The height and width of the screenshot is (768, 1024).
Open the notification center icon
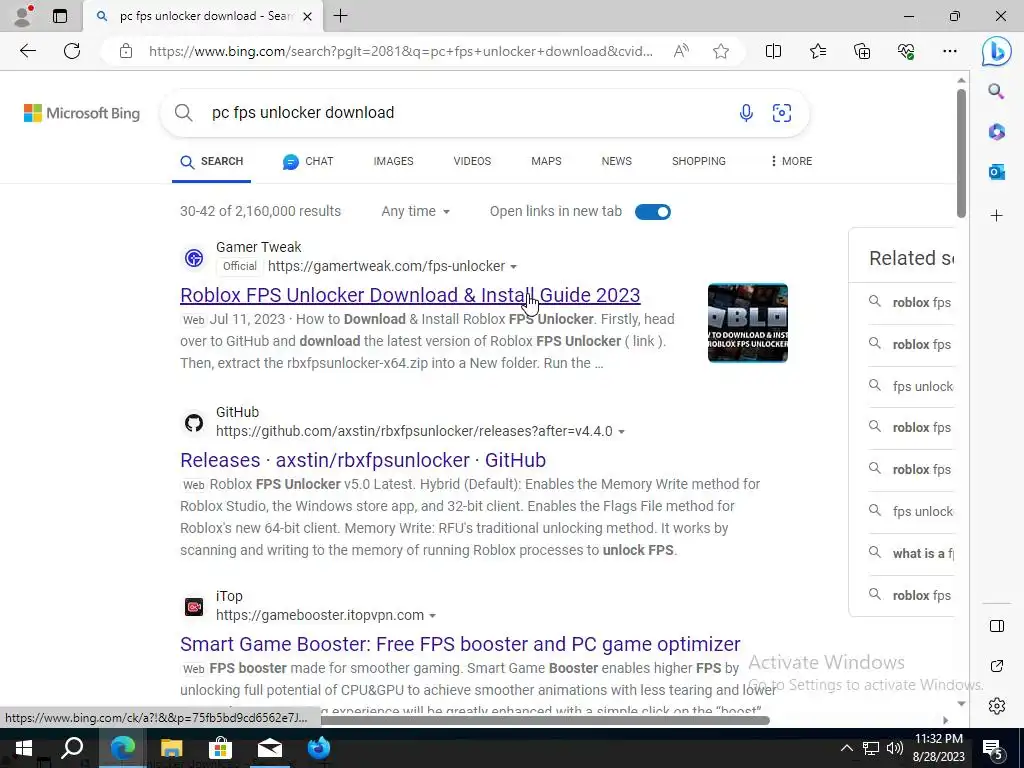pos(993,748)
